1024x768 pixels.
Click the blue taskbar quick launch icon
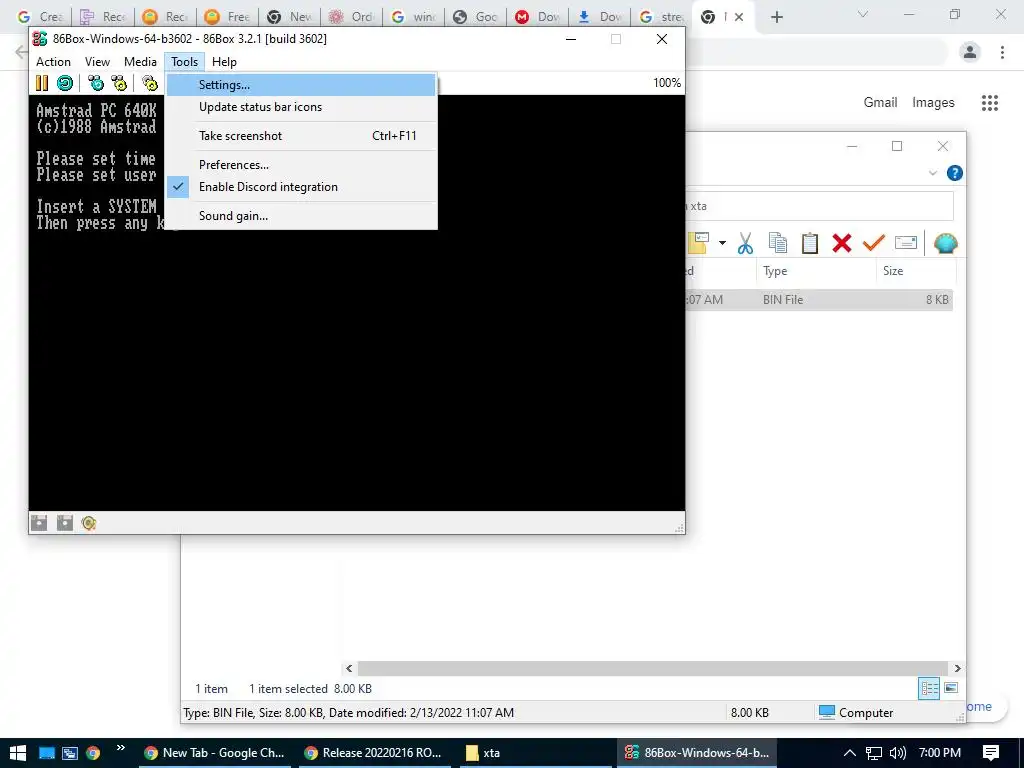46,753
